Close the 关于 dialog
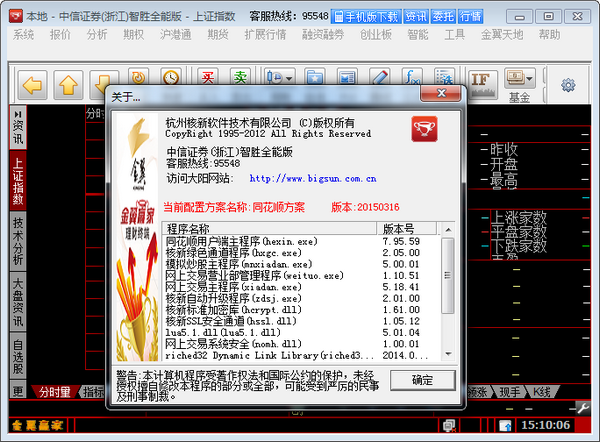Viewport: 600px width, 442px height. click(x=441, y=93)
